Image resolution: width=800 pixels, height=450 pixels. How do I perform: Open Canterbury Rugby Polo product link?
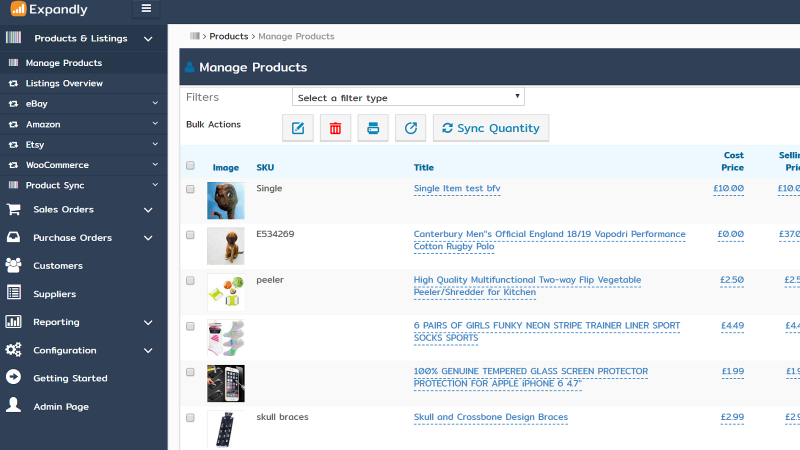click(x=549, y=240)
